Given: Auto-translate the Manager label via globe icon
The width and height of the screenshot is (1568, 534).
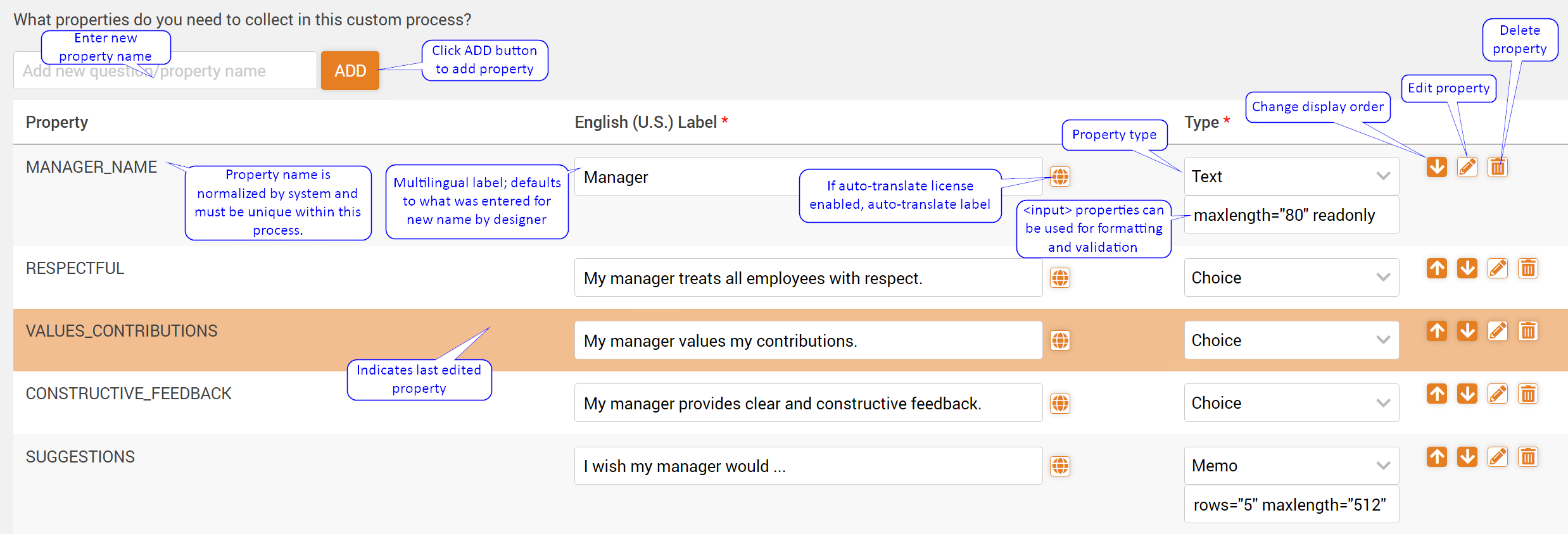Looking at the screenshot, I should pos(1059,177).
